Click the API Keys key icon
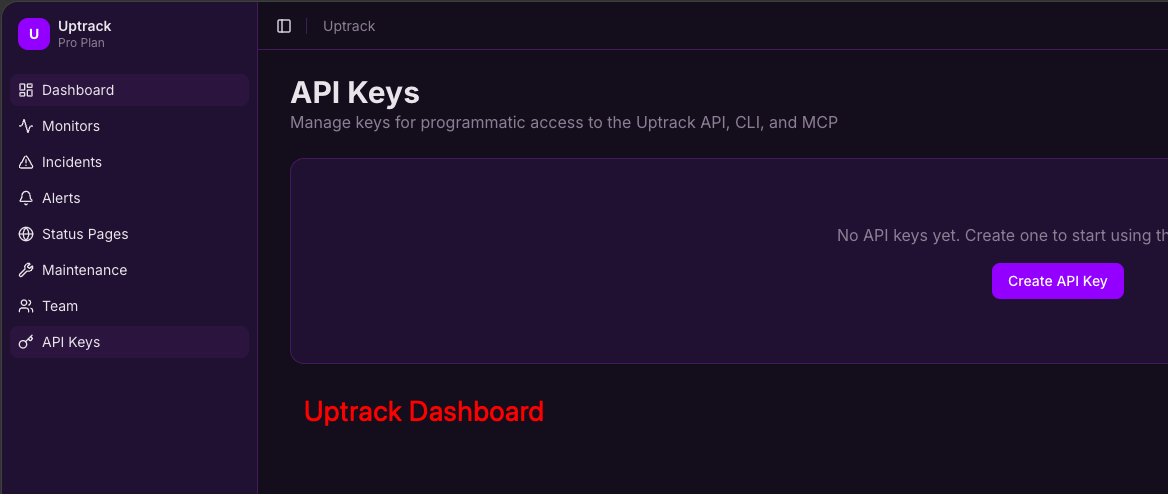Image resolution: width=1168 pixels, height=494 pixels. point(26,342)
